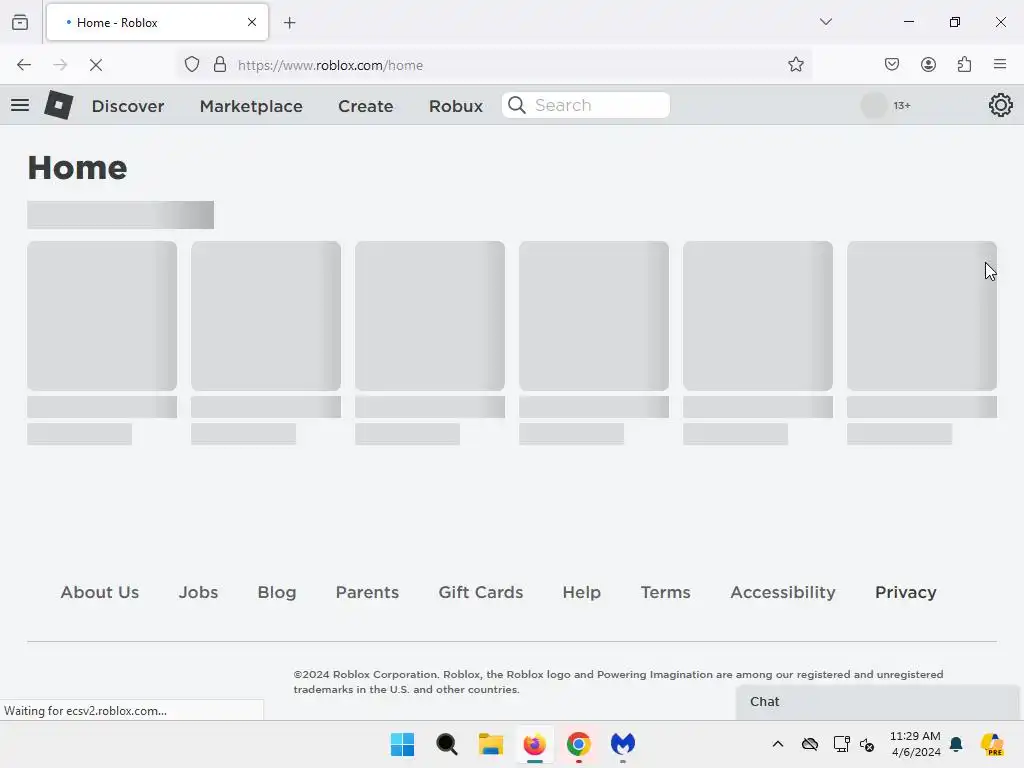The height and width of the screenshot is (768, 1024).
Task: Open Firefox recent browsing view icon
Action: pos(20,22)
